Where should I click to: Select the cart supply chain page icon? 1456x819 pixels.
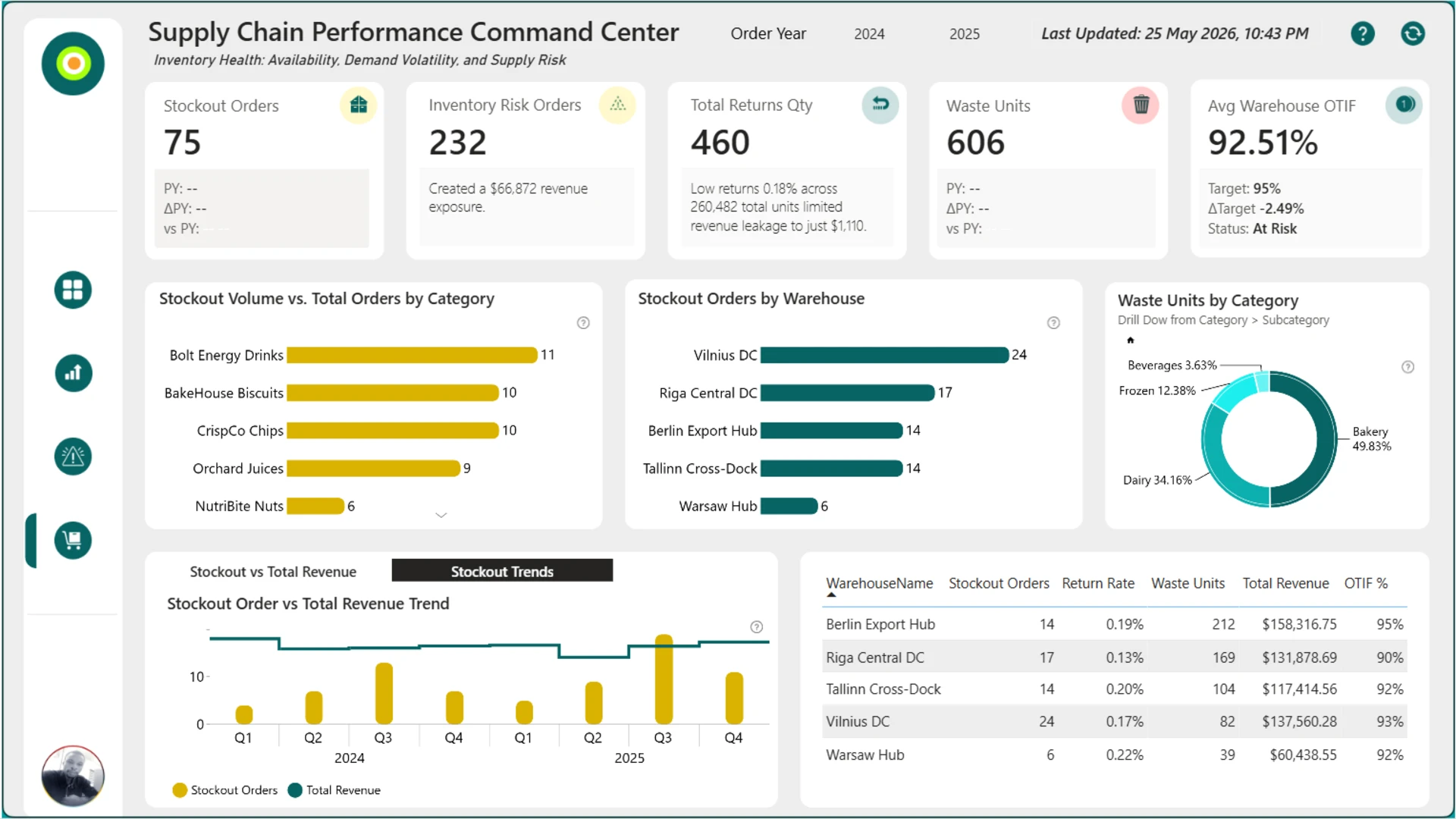point(73,541)
